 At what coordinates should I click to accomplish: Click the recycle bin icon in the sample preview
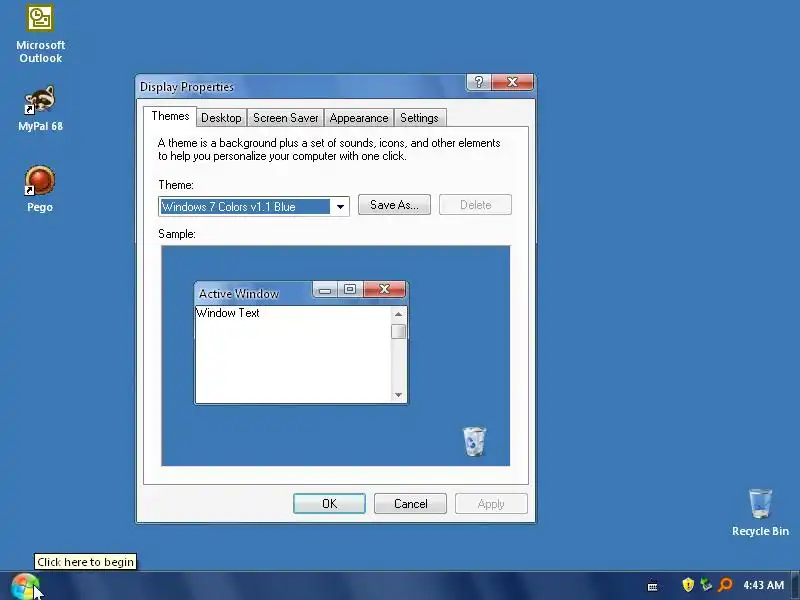point(474,441)
